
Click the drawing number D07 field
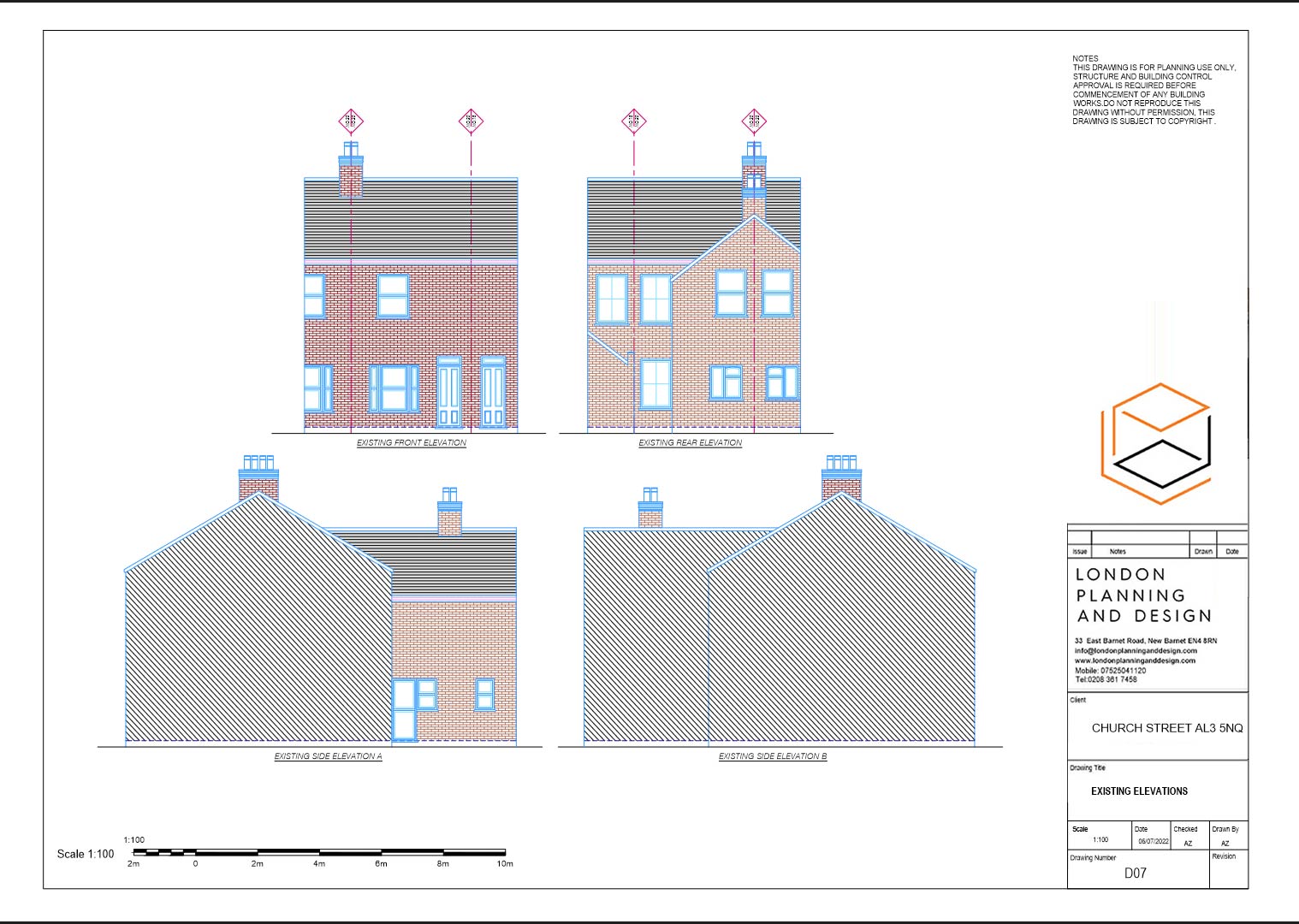click(x=1134, y=873)
